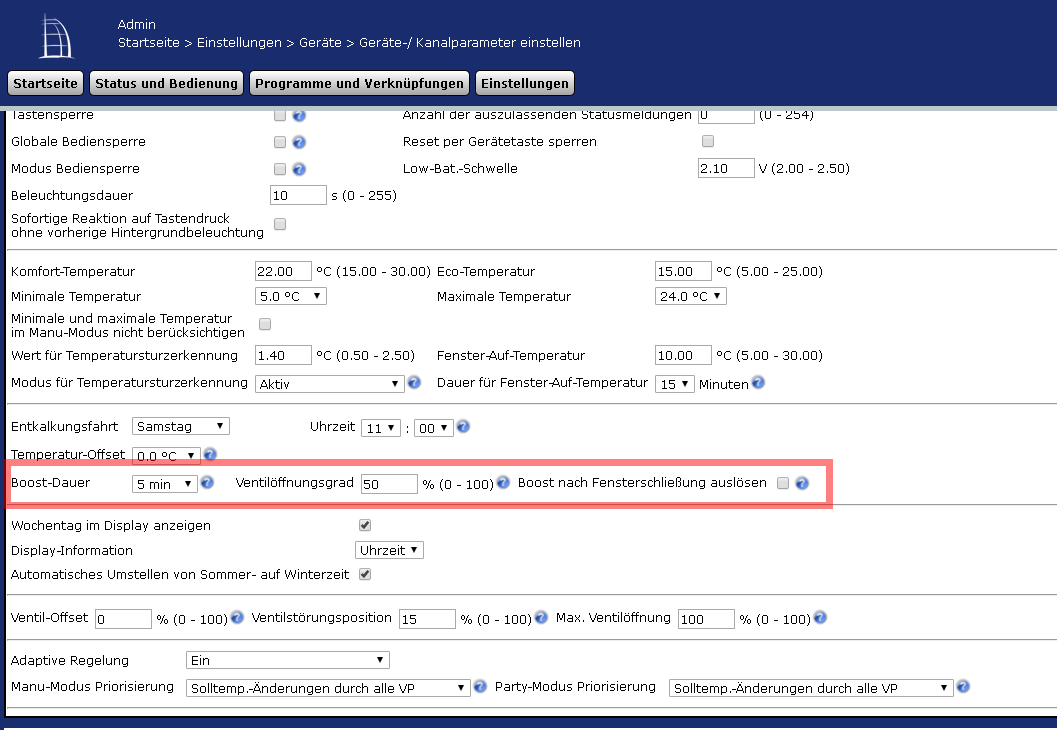This screenshot has height=730, width=1057.
Task: Open Einstellungen menu
Action: tap(524, 84)
